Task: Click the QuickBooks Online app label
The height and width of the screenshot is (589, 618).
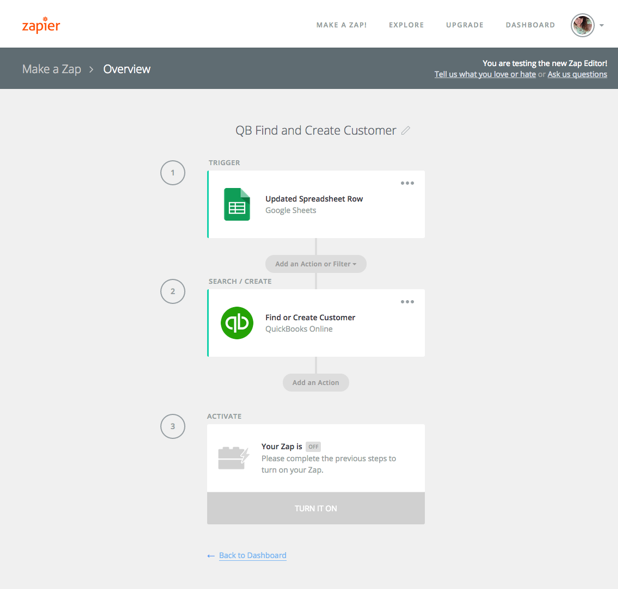Action: (299, 329)
